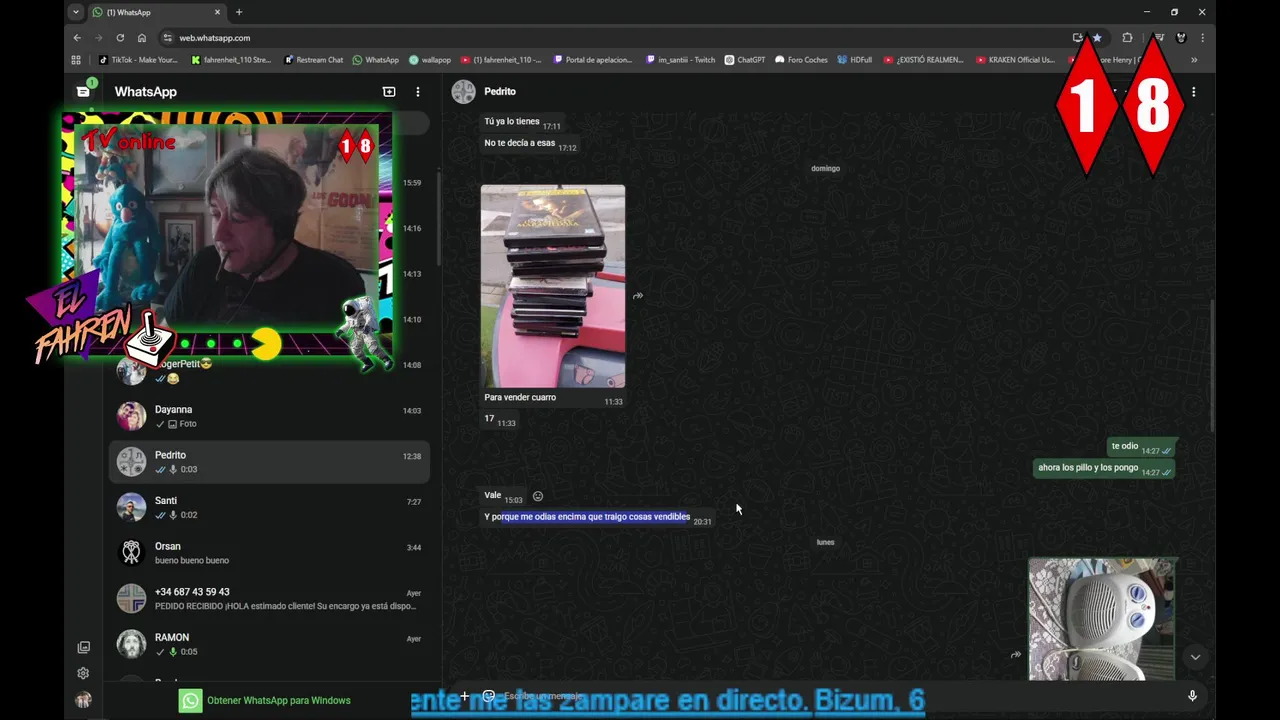Viewport: 1280px width, 720px height.
Task: Expand the tab search dropdown arrow
Action: click(76, 12)
